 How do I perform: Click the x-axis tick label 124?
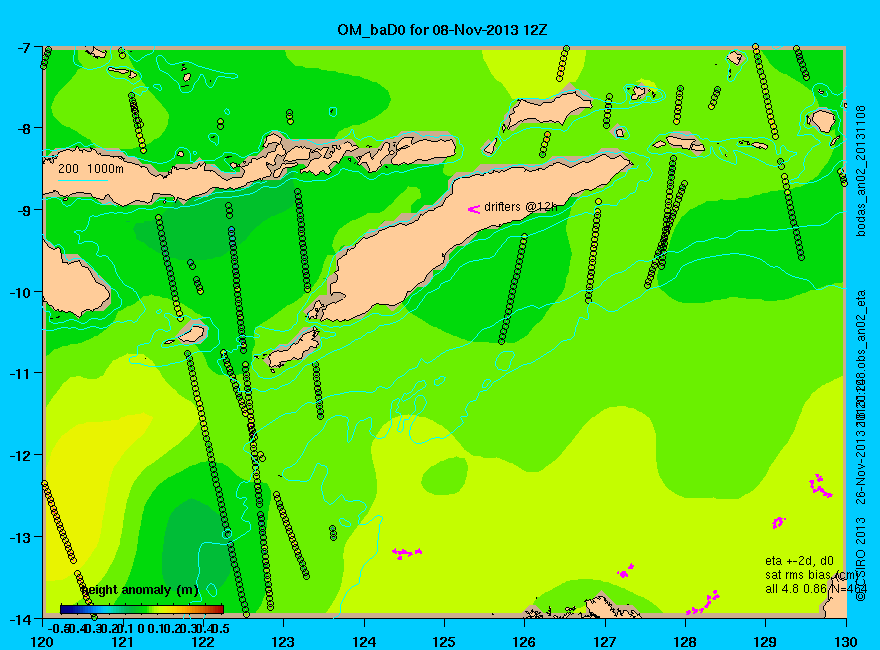(x=364, y=641)
